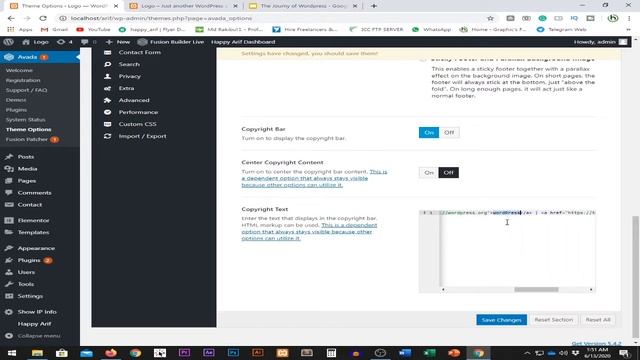Open the Performance options section
Screen dimensions: 640x360
[x=138, y=112]
